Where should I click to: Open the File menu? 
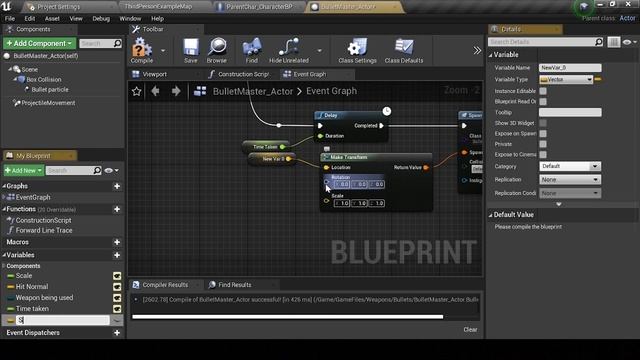[x=10, y=18]
